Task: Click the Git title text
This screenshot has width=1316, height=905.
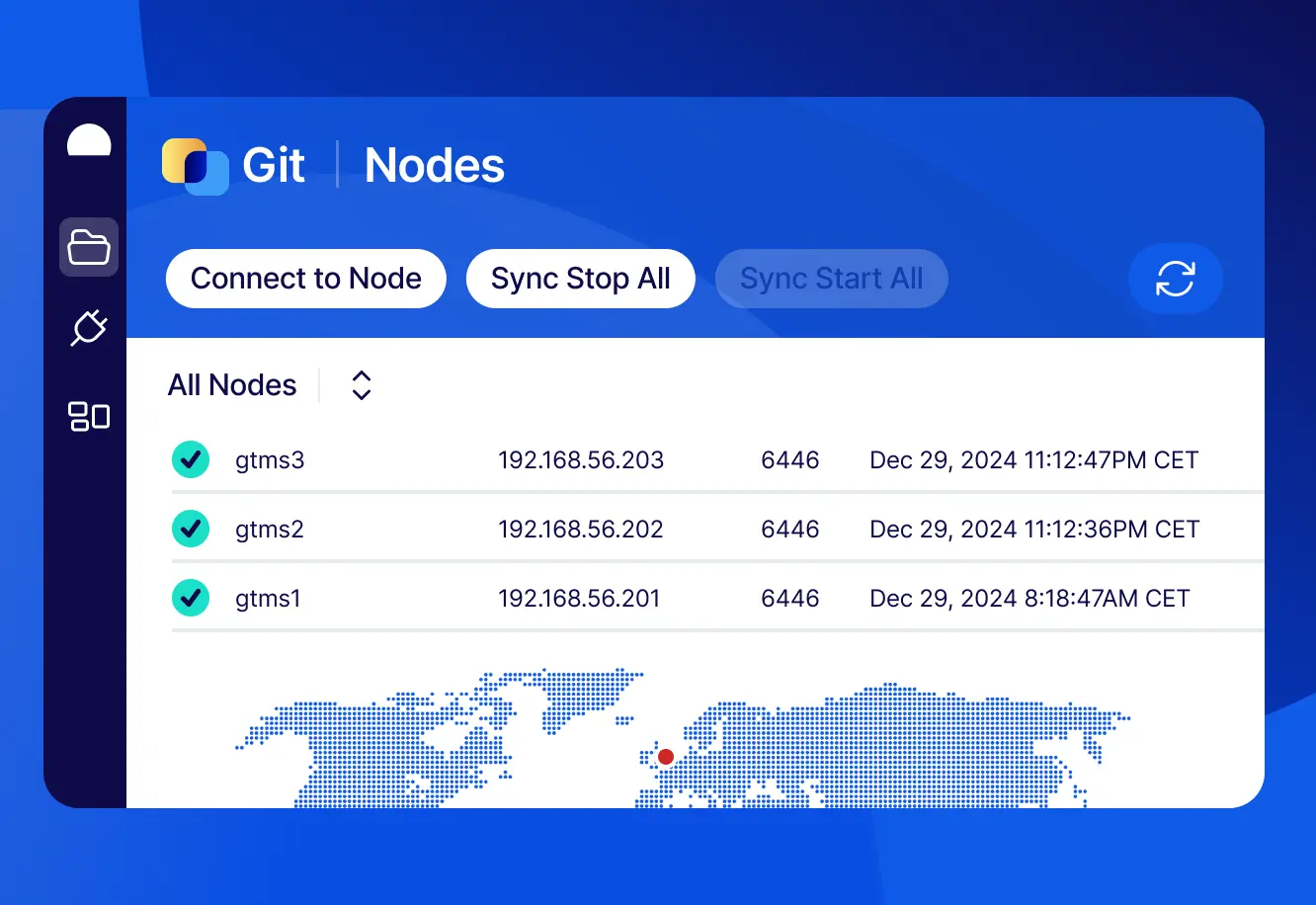Action: coord(274,165)
